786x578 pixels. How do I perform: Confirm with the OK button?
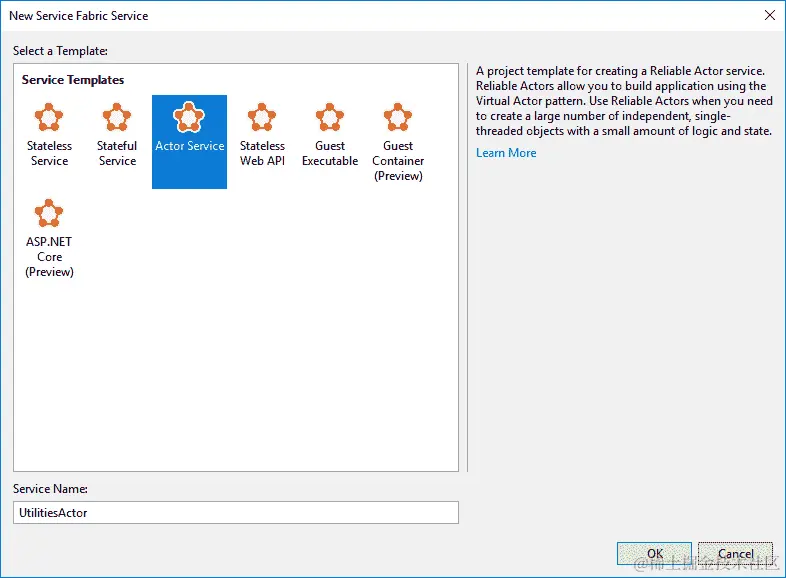pos(654,553)
